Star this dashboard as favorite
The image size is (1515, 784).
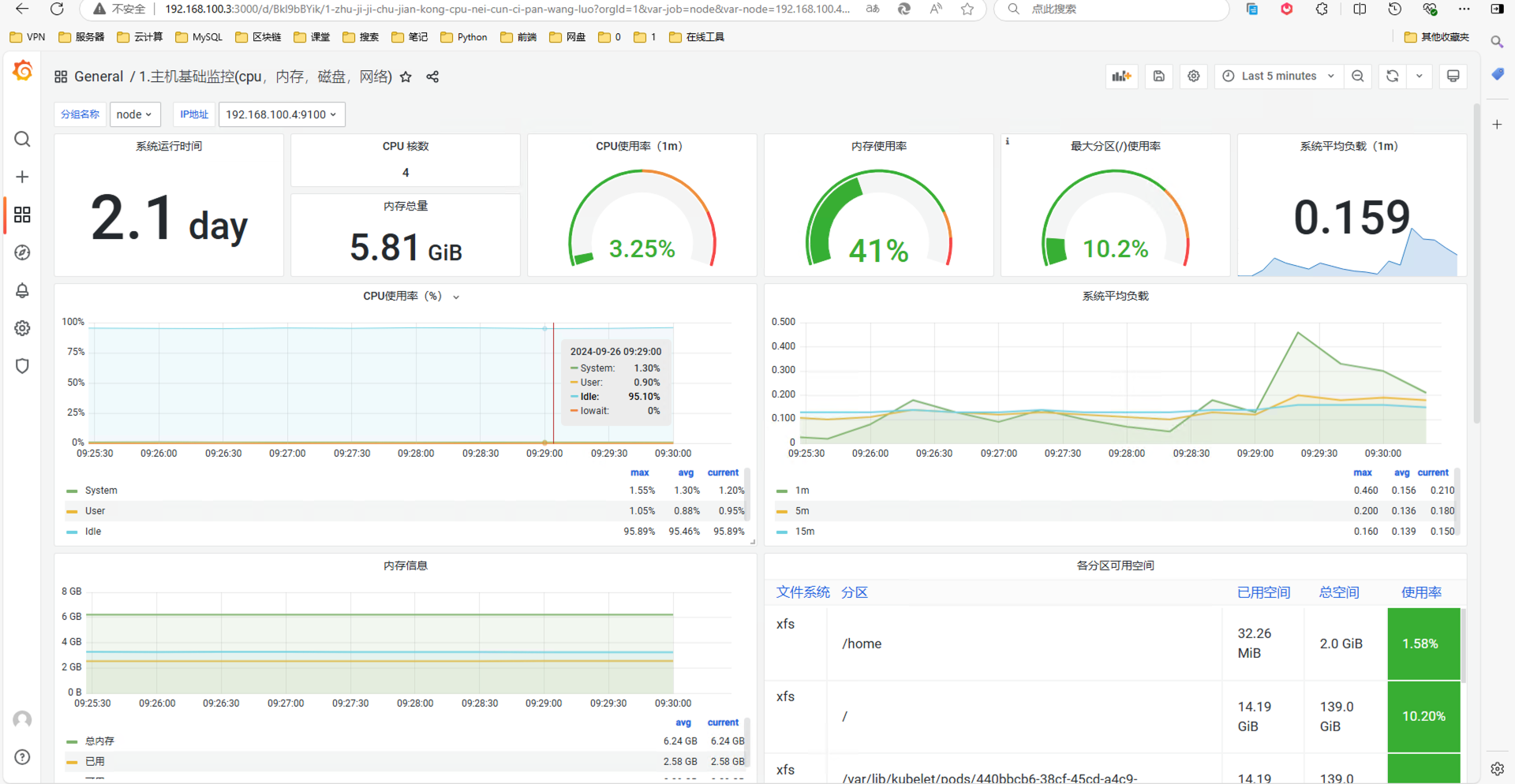point(406,77)
